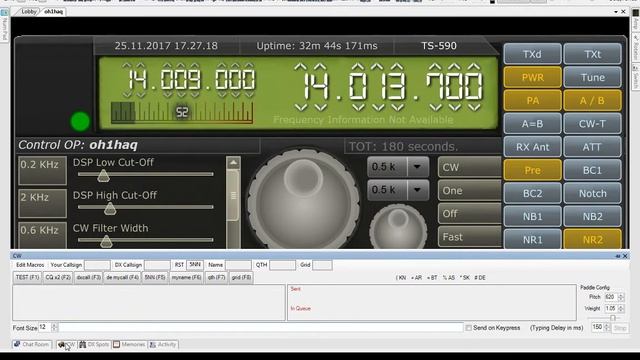The width and height of the screenshot is (640, 360).
Task: Click DSP Low Cut-Off slider
Action: coord(145,175)
